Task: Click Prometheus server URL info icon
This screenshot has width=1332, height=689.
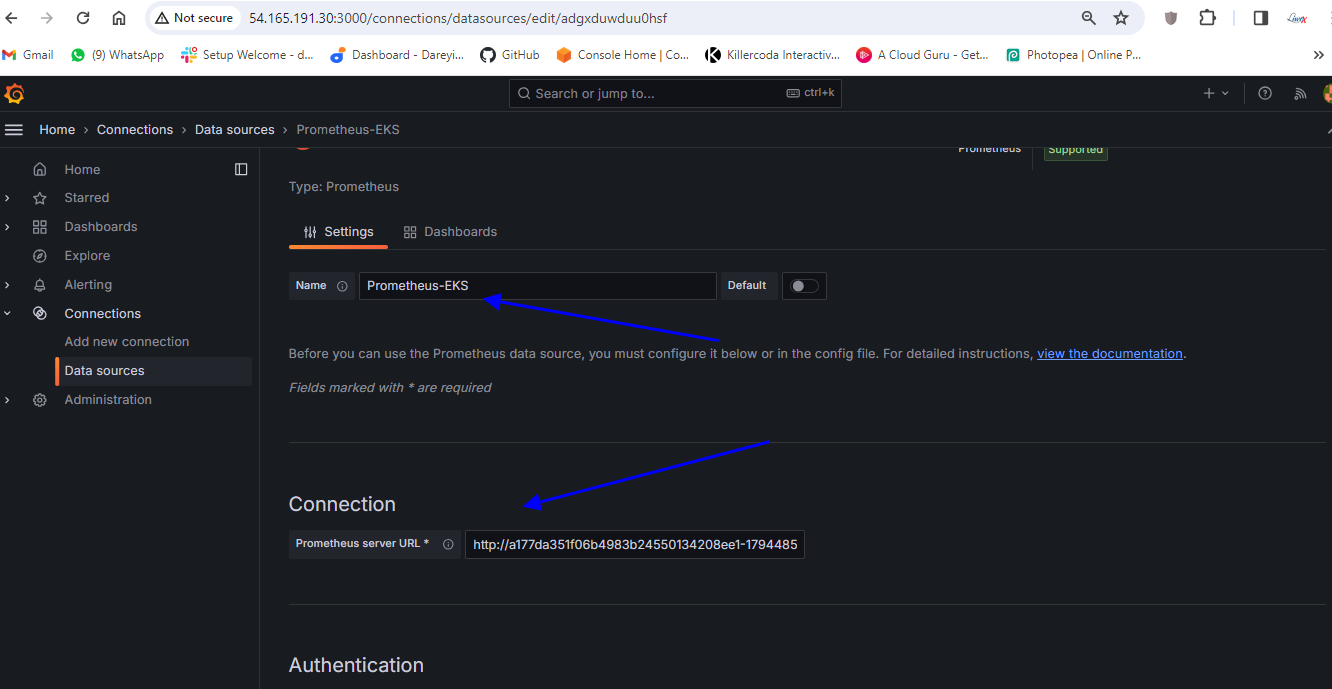Action: click(x=448, y=545)
